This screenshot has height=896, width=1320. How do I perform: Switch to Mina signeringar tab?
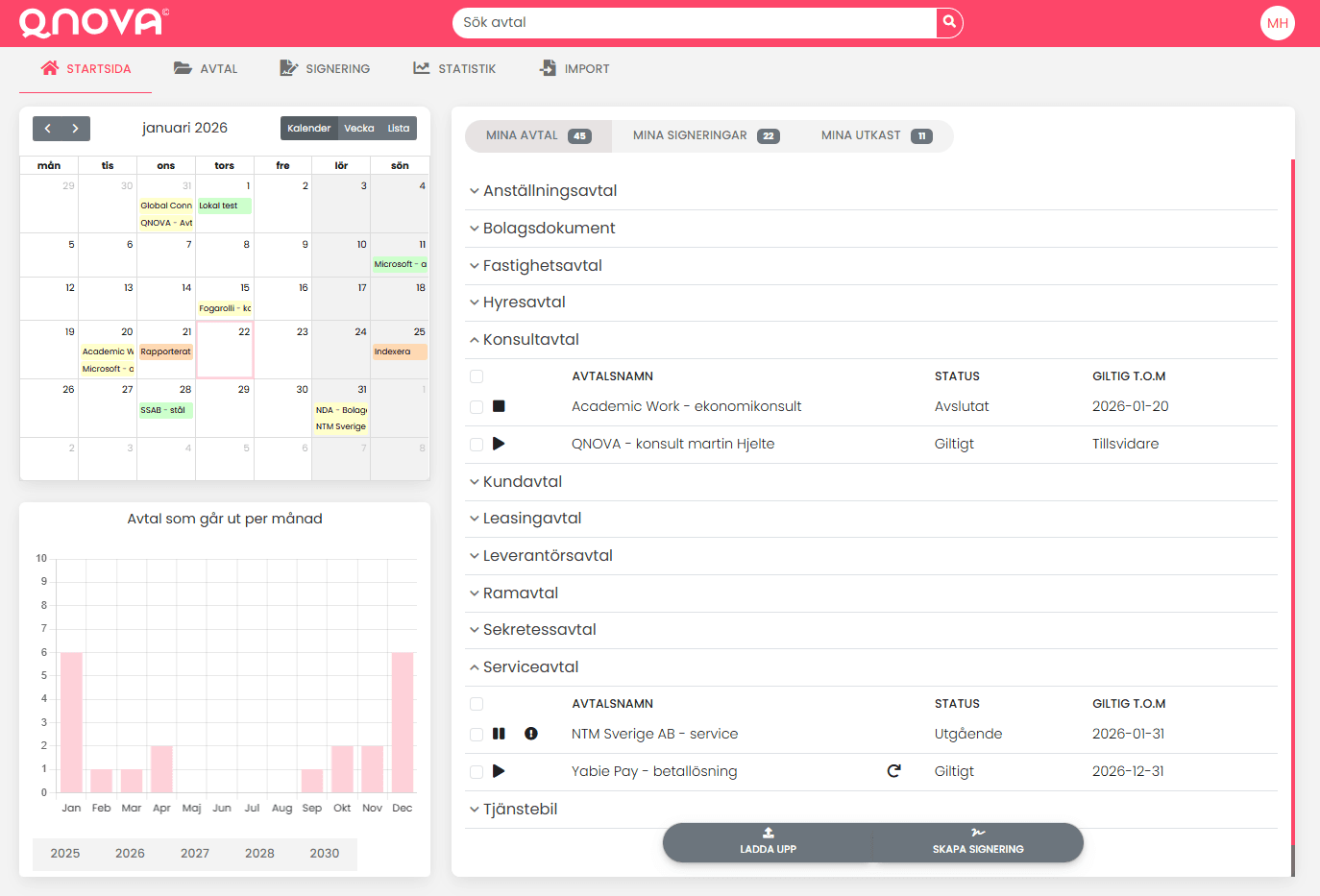click(x=706, y=135)
